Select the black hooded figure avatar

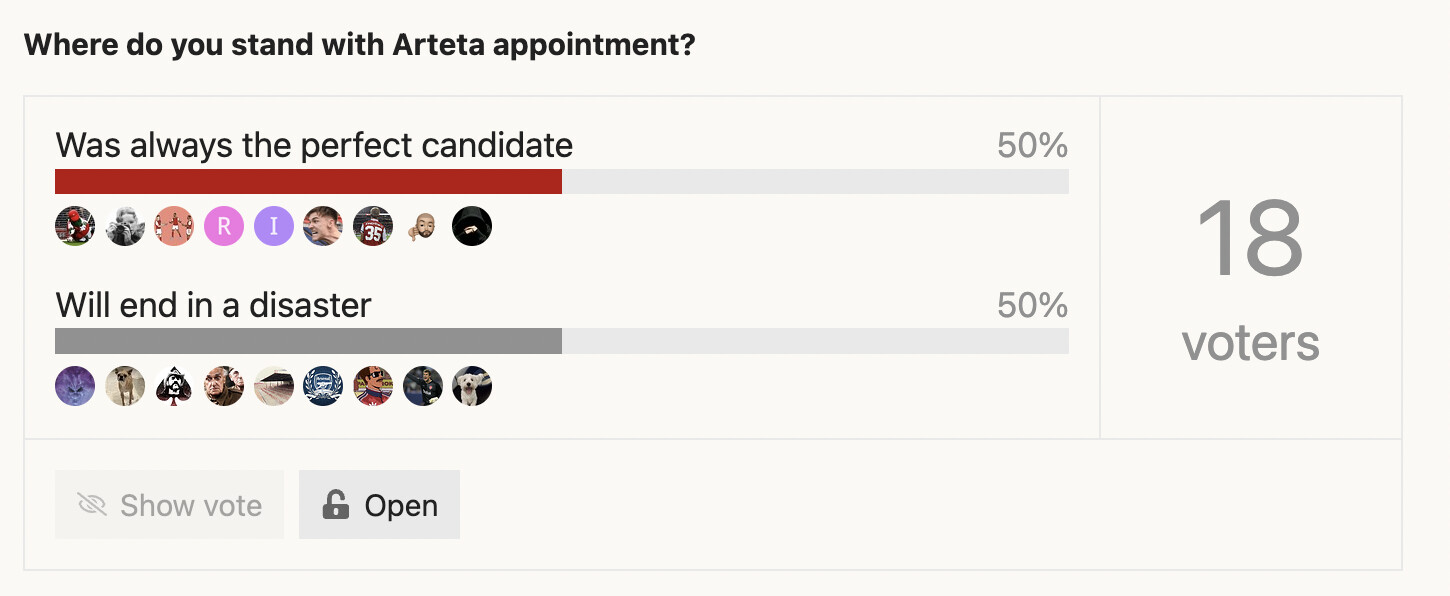click(472, 227)
